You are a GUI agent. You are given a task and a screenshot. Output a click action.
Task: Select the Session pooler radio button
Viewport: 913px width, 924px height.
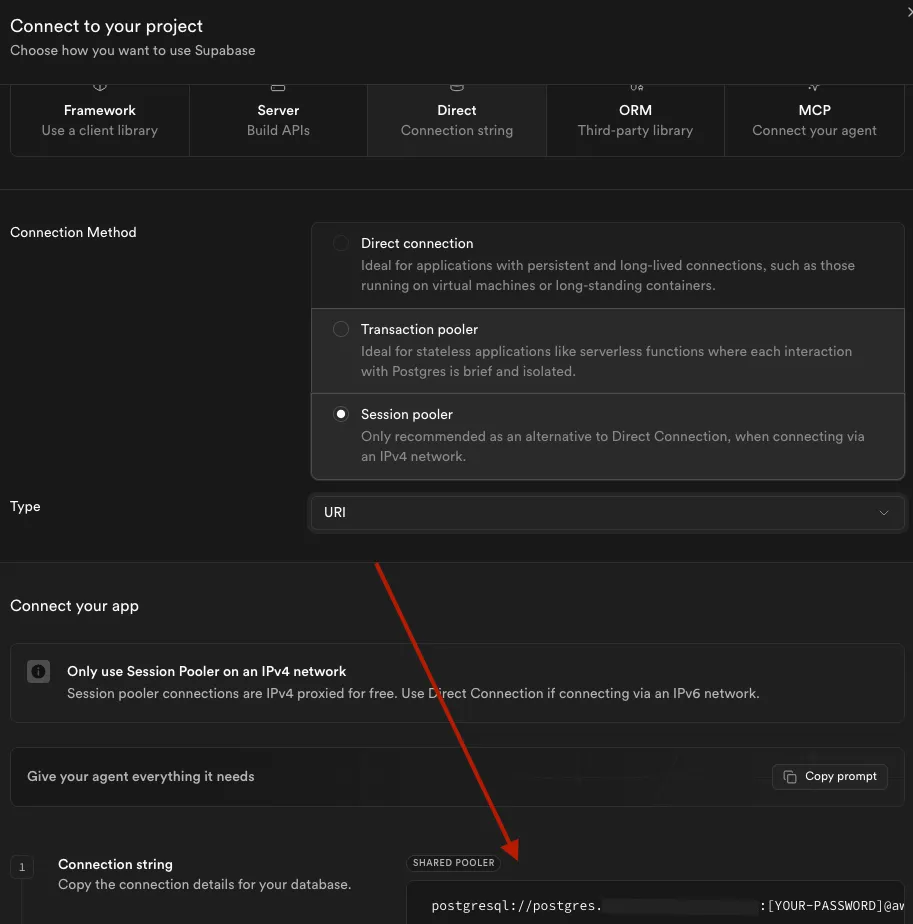(341, 414)
